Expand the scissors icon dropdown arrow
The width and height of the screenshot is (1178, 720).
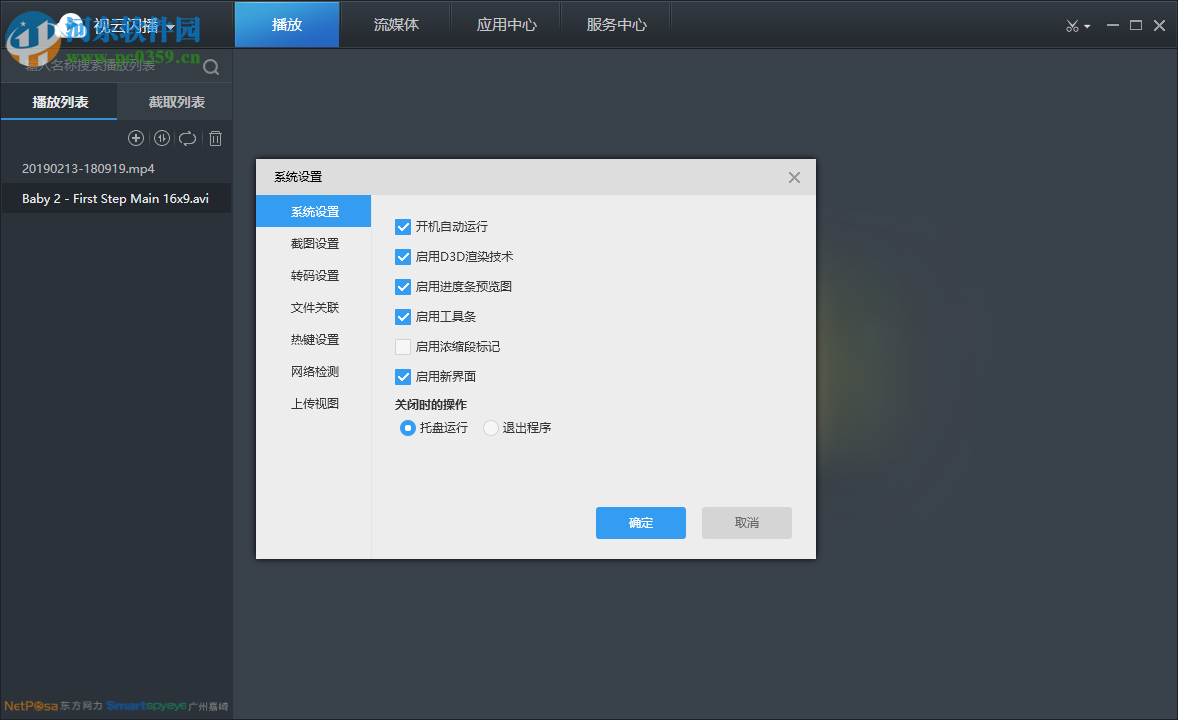tap(1086, 25)
